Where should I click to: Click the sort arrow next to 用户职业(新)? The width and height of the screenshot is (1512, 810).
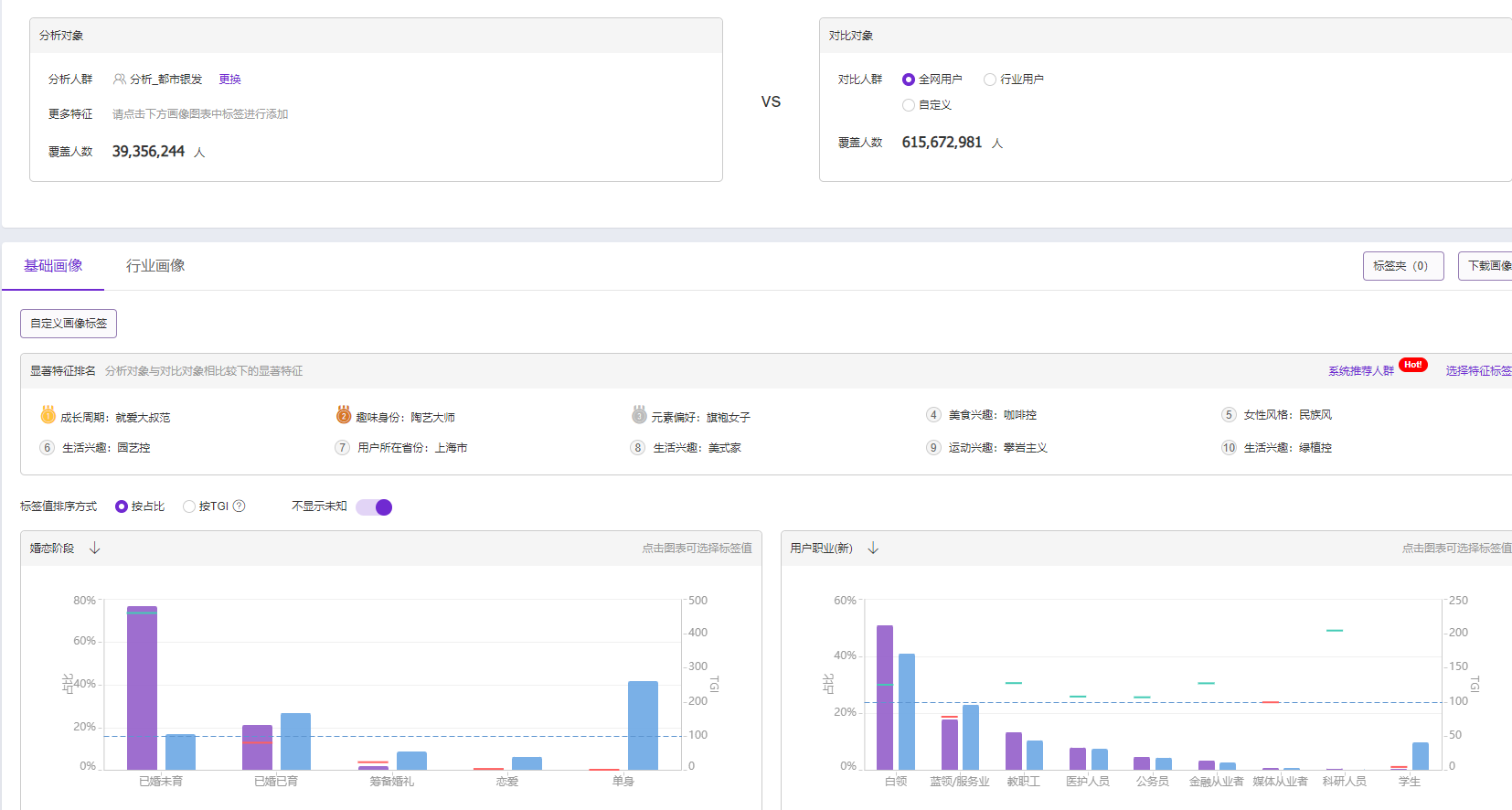(873, 549)
